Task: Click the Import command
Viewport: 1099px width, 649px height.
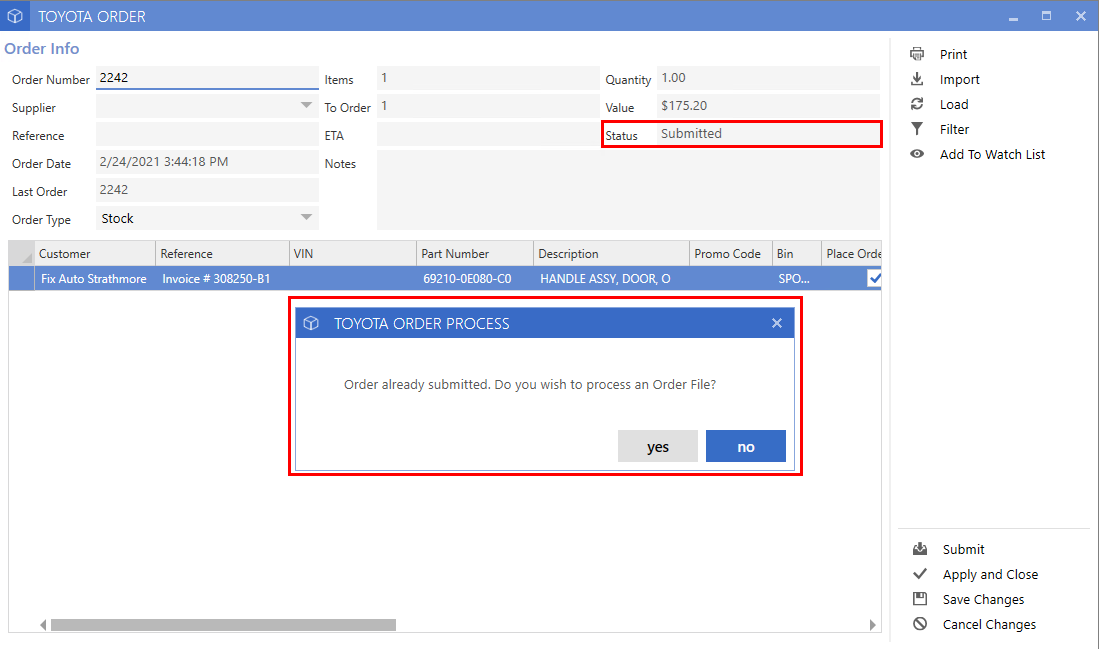Action: 960,79
